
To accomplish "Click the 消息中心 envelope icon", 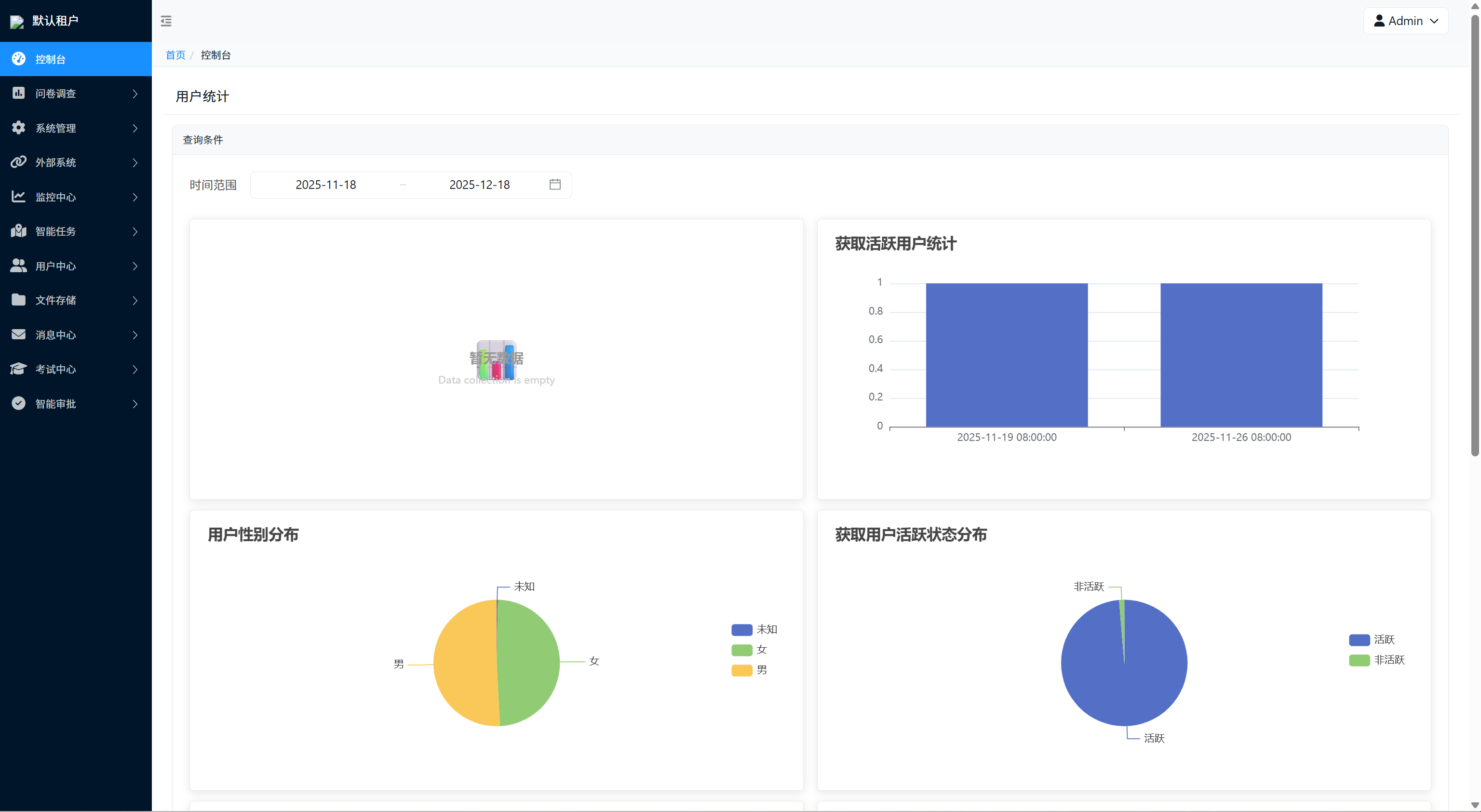I will click(x=18, y=334).
